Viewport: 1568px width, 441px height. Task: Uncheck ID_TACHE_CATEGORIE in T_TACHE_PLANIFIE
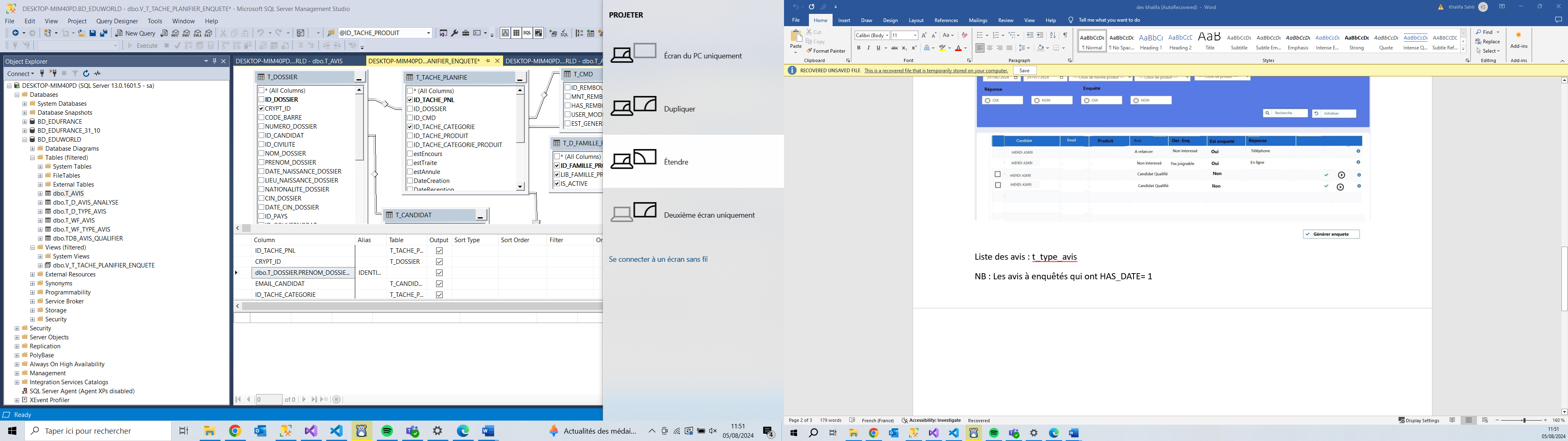[x=410, y=127]
